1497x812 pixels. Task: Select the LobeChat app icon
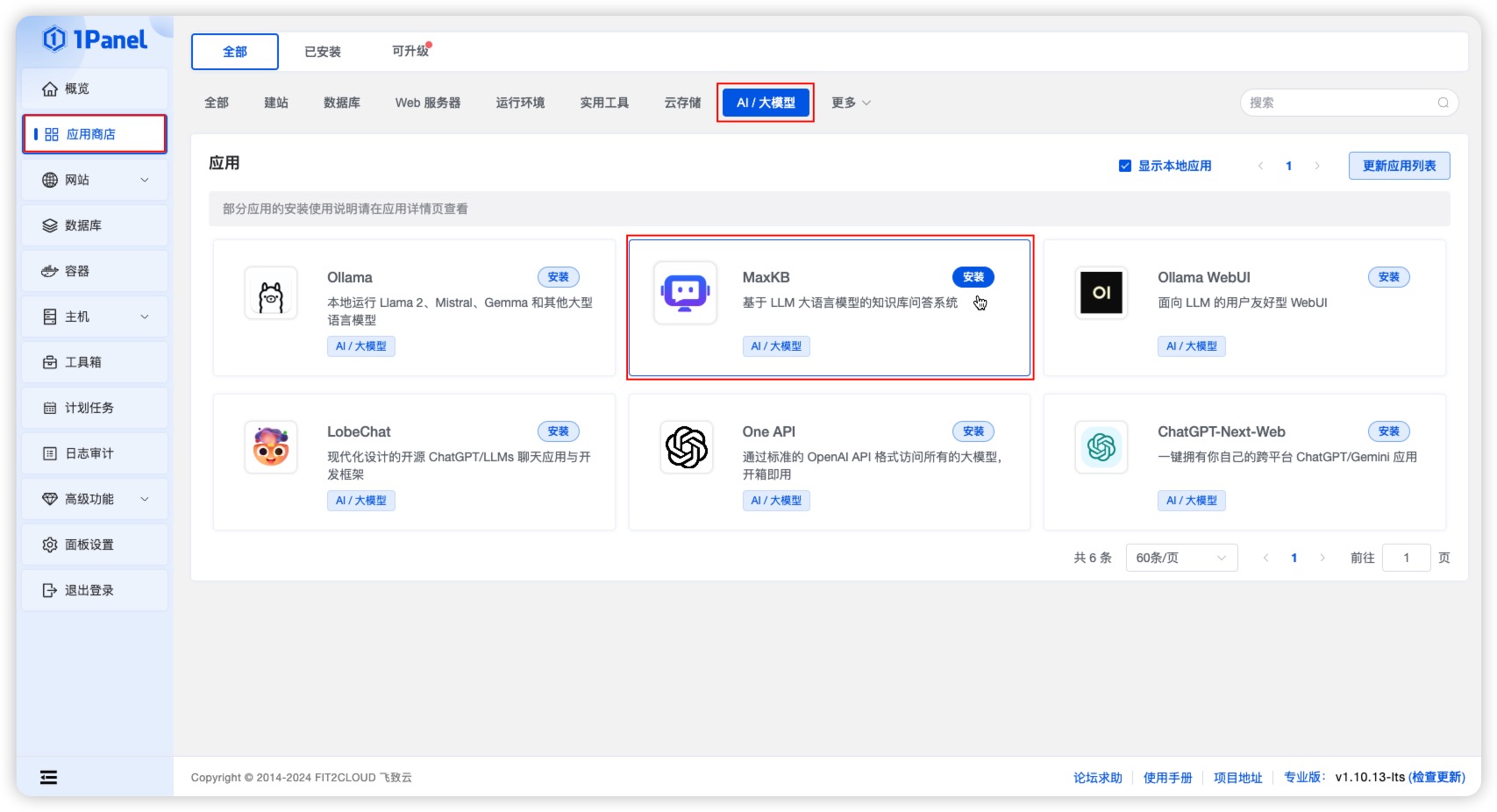[271, 448]
